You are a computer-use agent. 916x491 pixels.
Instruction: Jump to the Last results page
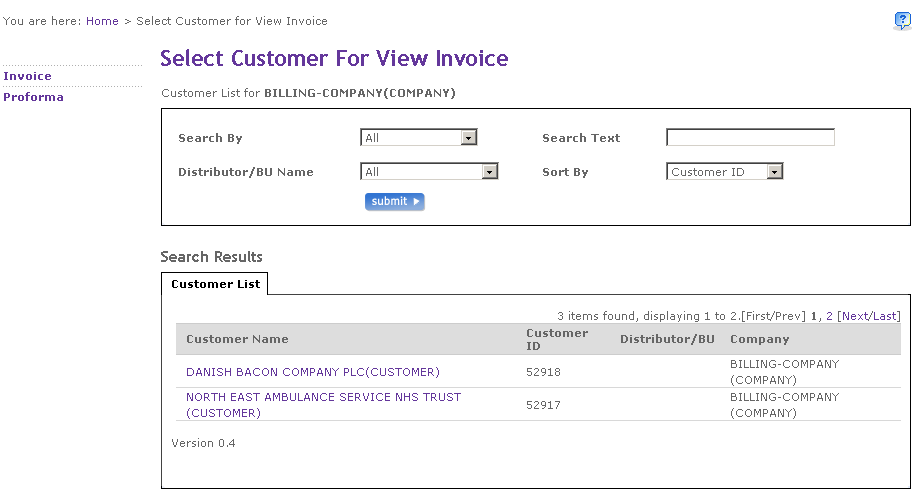pyautogui.click(x=885, y=316)
